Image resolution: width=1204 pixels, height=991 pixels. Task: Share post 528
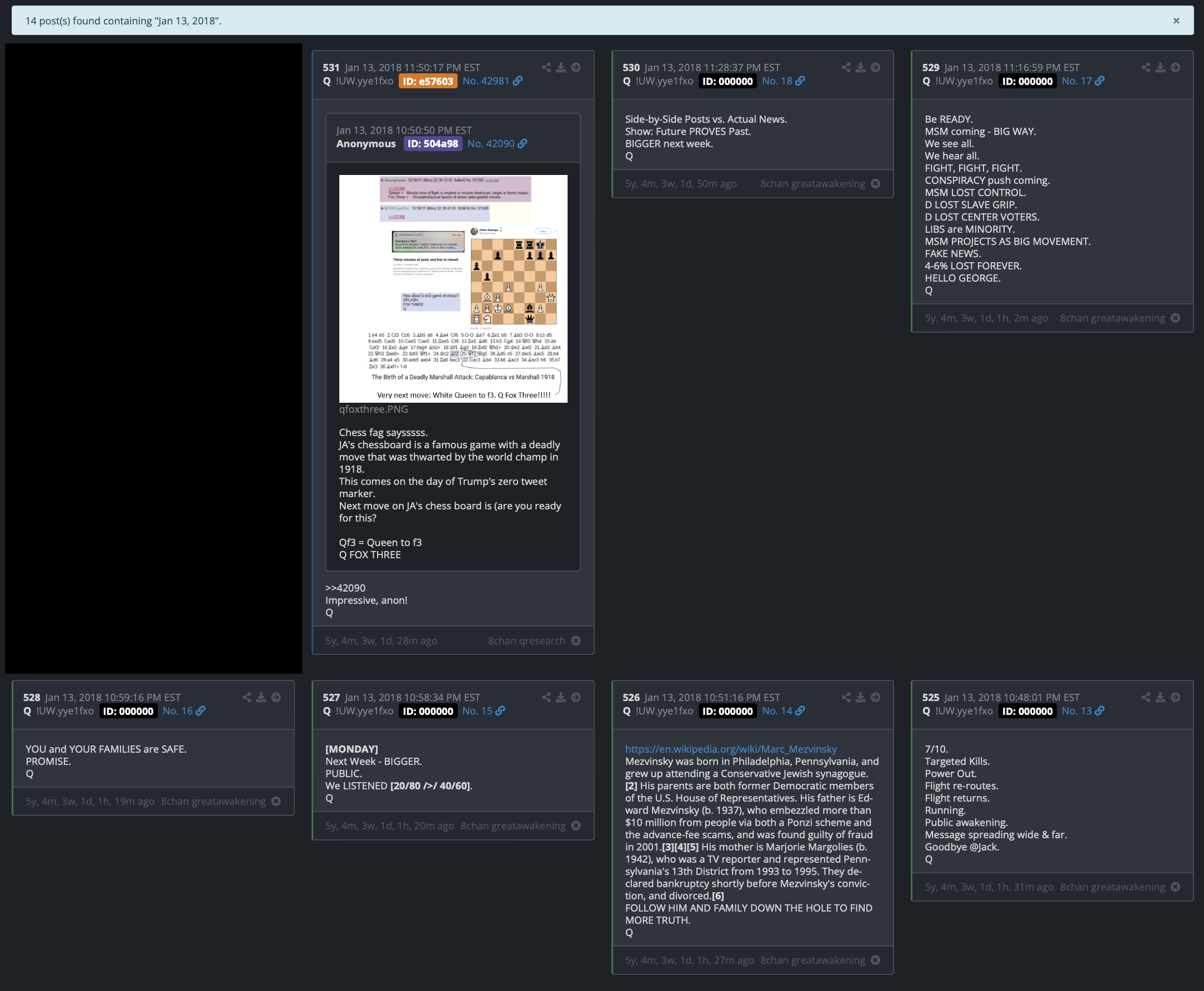[x=247, y=697]
